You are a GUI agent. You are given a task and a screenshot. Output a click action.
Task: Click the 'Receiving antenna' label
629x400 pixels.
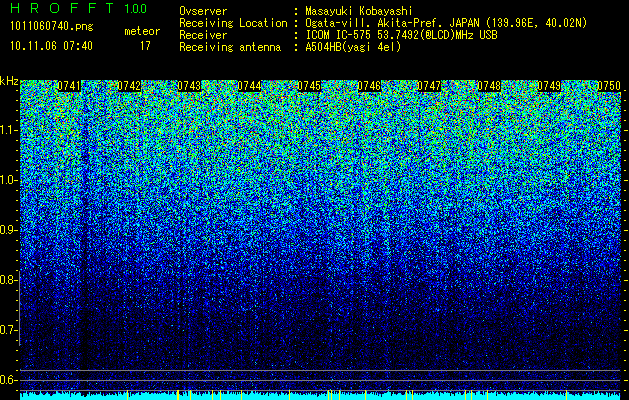[x=230, y=47]
